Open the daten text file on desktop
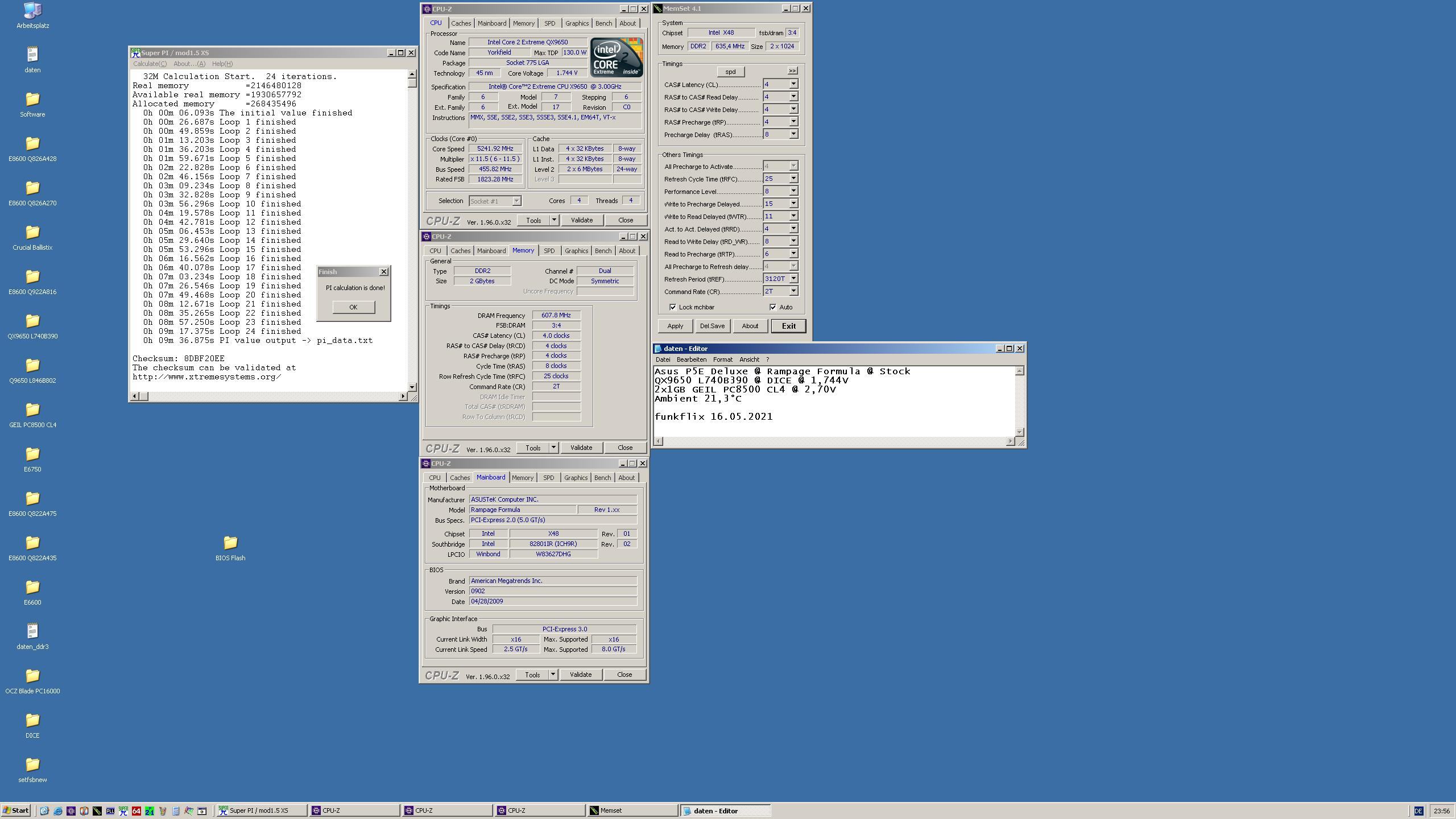 32,60
